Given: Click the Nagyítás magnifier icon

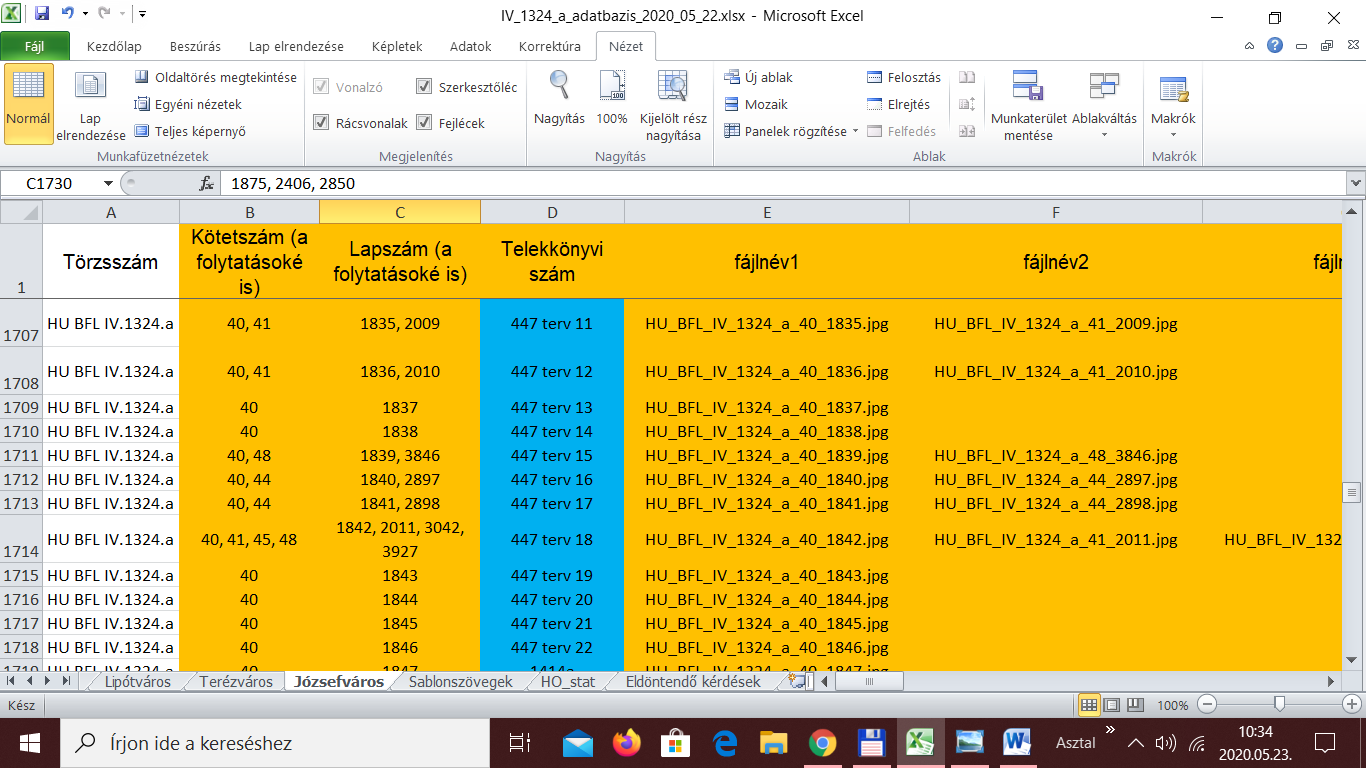Looking at the screenshot, I should coord(559,87).
